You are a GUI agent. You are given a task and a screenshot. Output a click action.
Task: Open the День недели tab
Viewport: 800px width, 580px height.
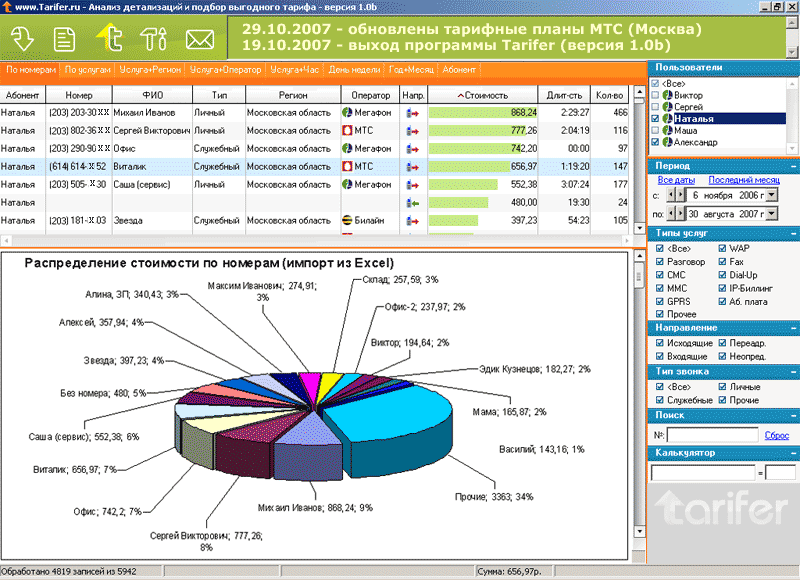click(x=353, y=70)
